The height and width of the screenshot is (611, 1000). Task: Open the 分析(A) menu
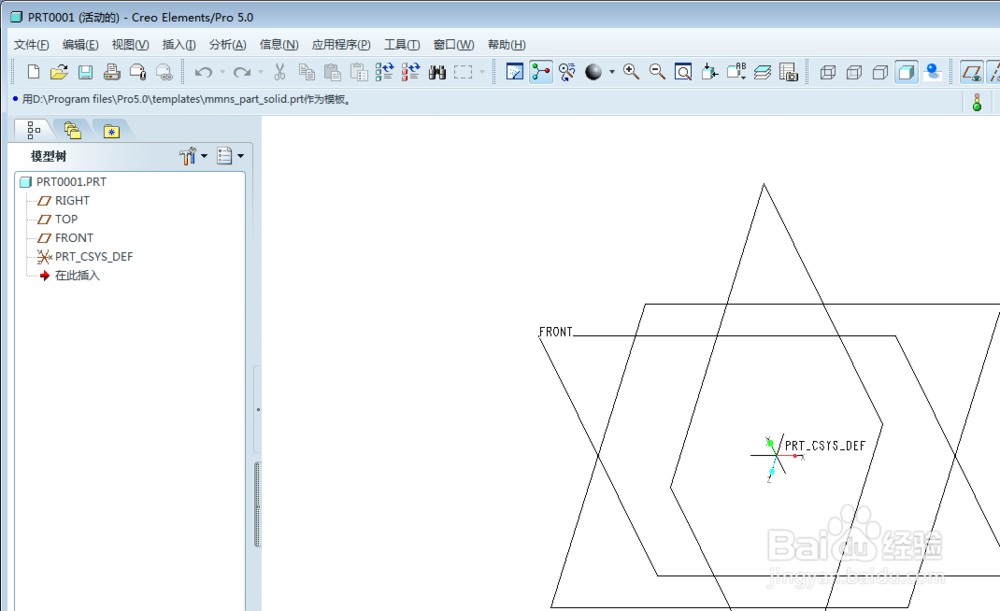pos(228,45)
